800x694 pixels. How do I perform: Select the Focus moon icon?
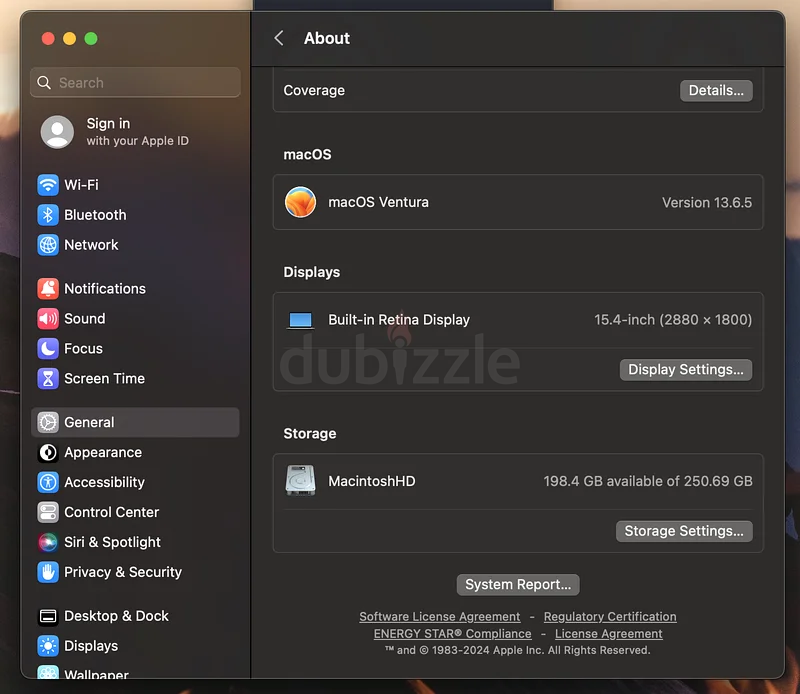(48, 349)
